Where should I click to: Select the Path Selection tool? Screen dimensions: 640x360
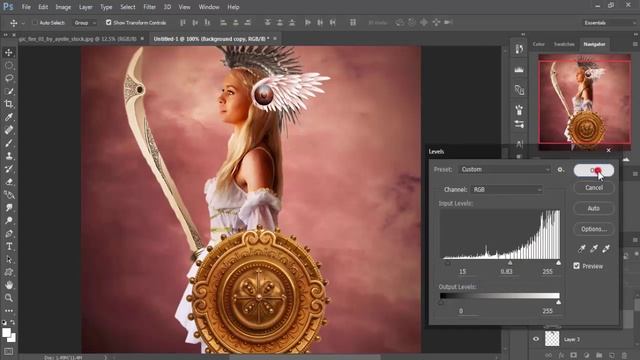coord(9,260)
